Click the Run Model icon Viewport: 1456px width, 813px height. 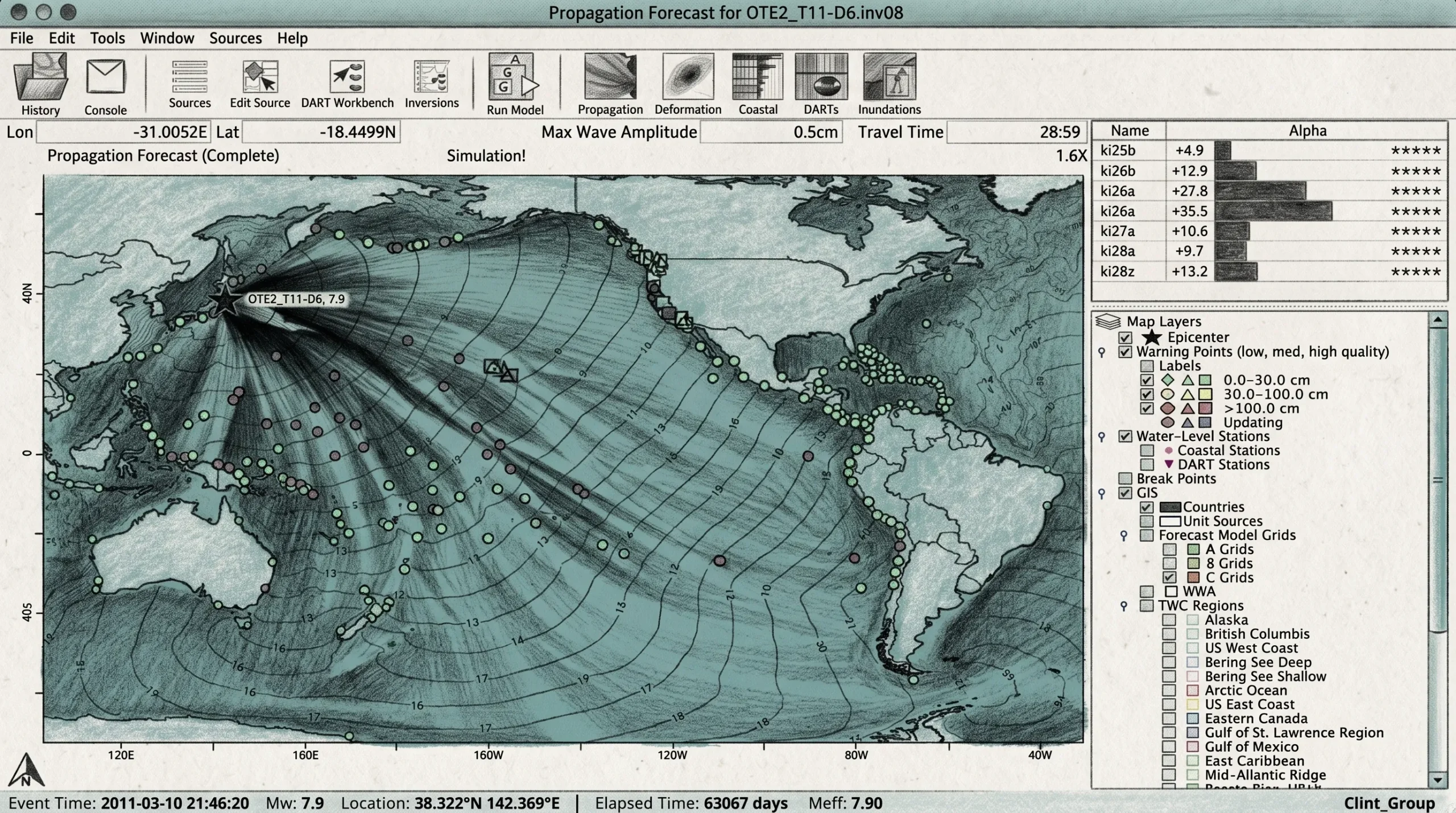click(x=515, y=77)
